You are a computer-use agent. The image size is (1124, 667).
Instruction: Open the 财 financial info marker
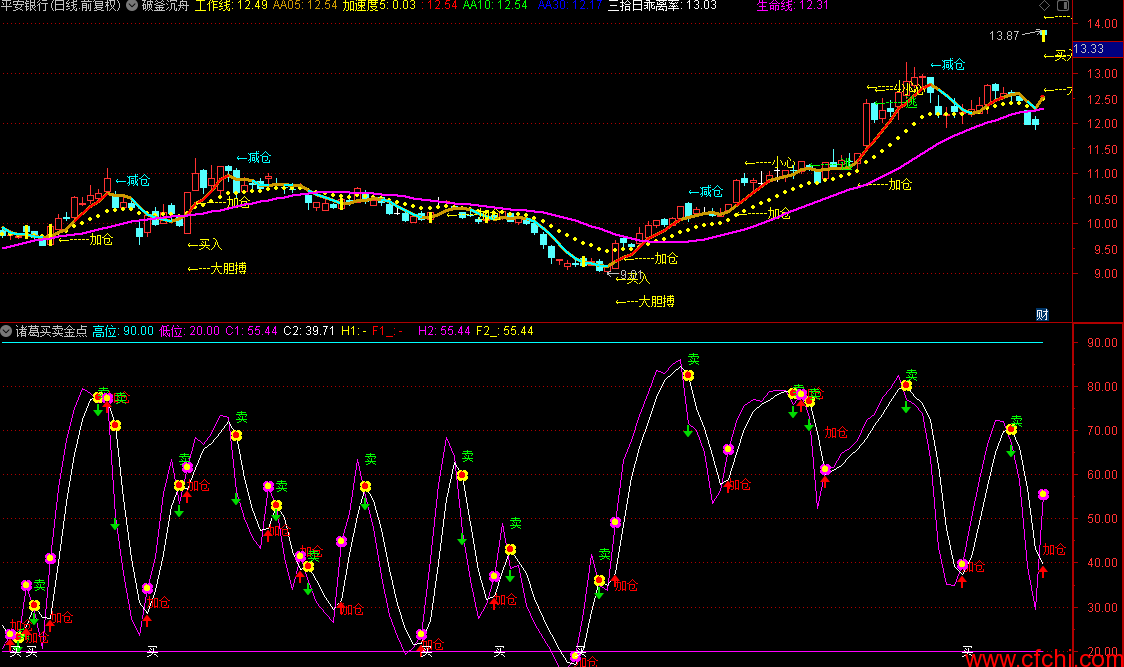click(1042, 314)
